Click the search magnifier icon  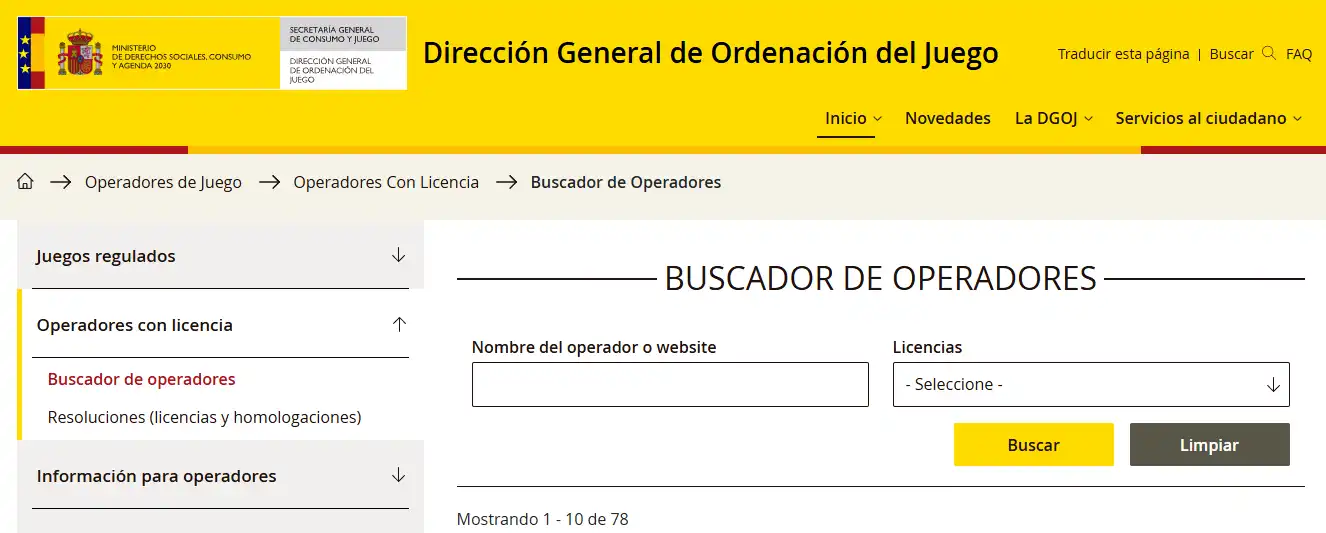(1269, 53)
